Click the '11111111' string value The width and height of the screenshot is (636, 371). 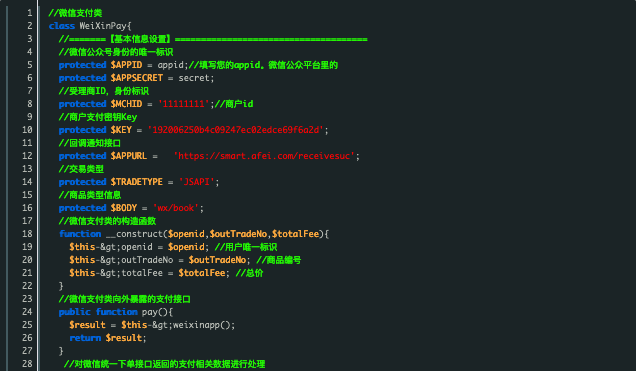coord(184,104)
